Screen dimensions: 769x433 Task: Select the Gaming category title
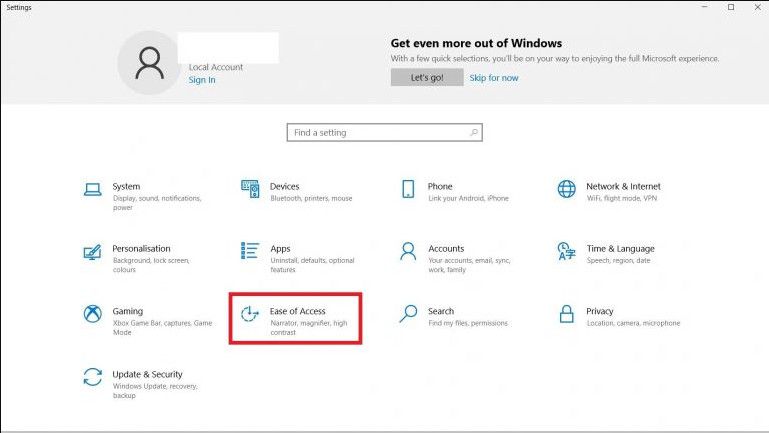click(x=128, y=311)
